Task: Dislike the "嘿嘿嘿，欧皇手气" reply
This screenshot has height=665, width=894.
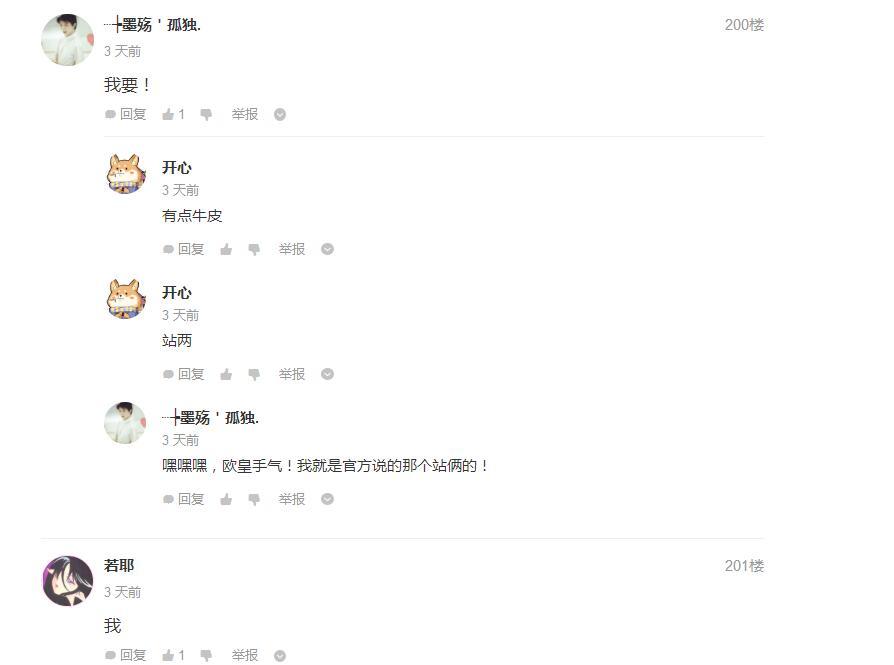Action: pyautogui.click(x=254, y=499)
